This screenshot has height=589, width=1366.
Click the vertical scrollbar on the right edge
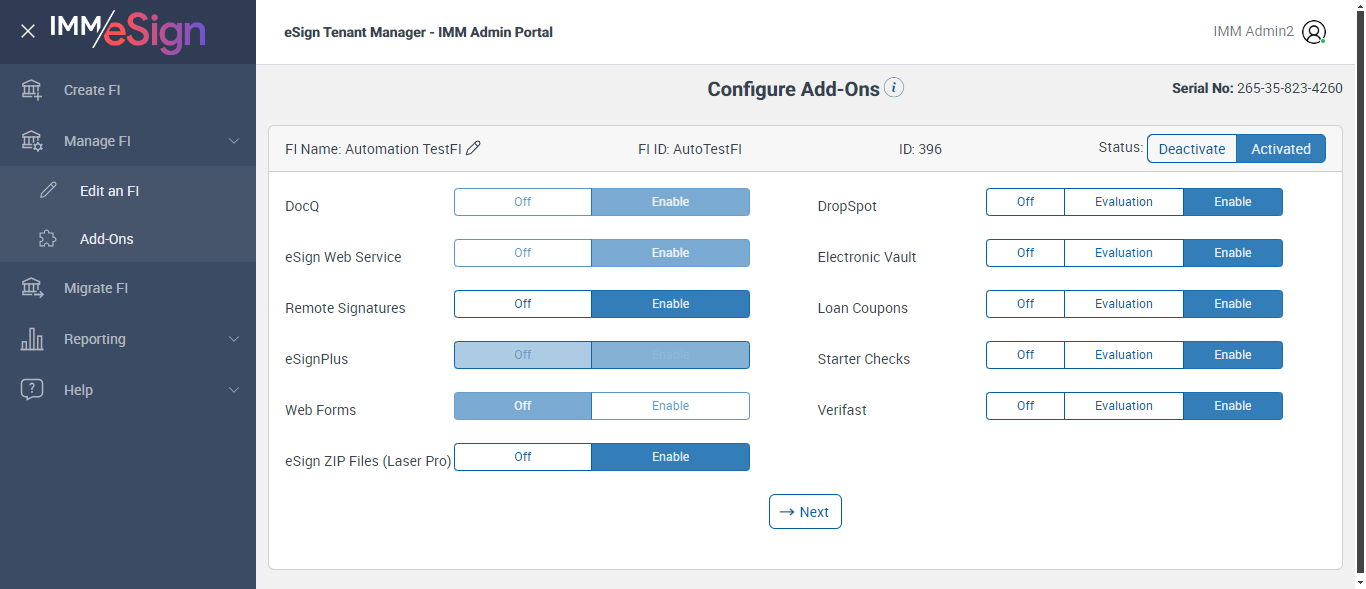click(x=1359, y=300)
